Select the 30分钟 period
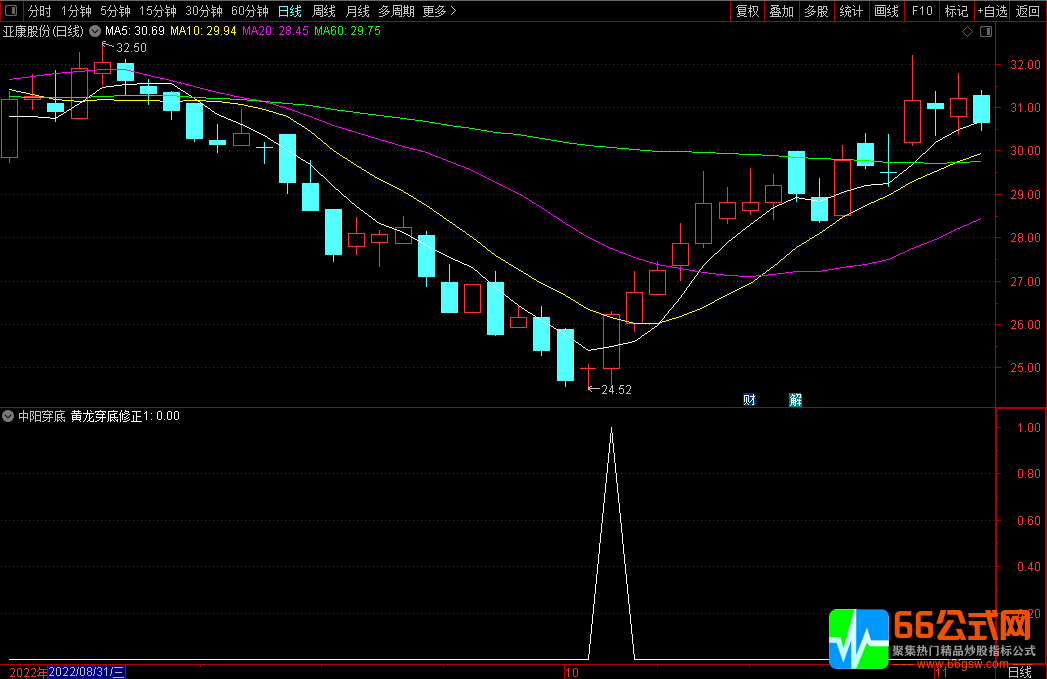This screenshot has width=1047, height=679. (204, 11)
